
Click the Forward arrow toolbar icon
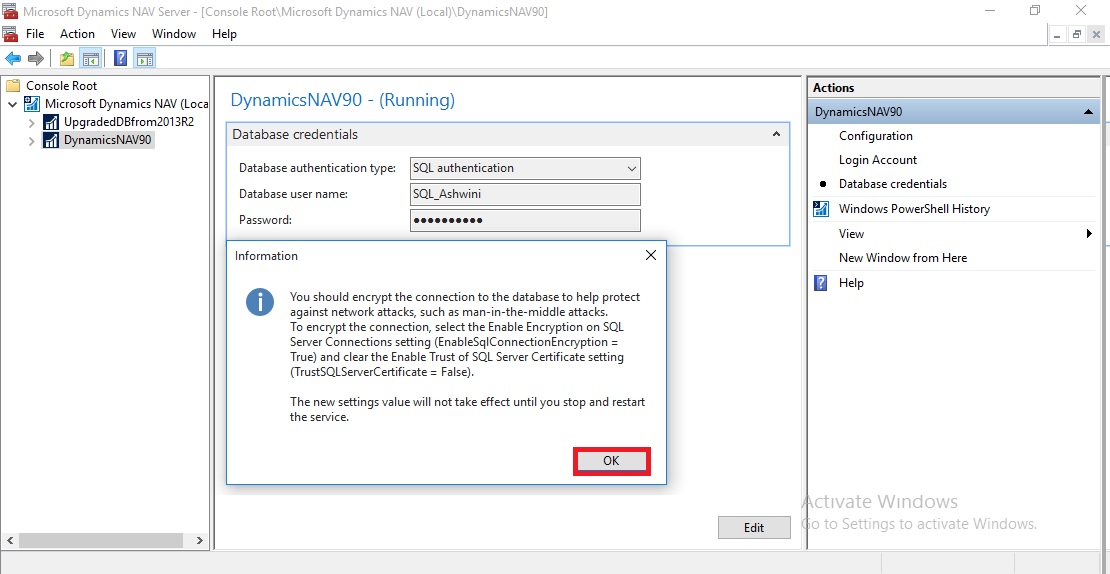pyautogui.click(x=35, y=59)
